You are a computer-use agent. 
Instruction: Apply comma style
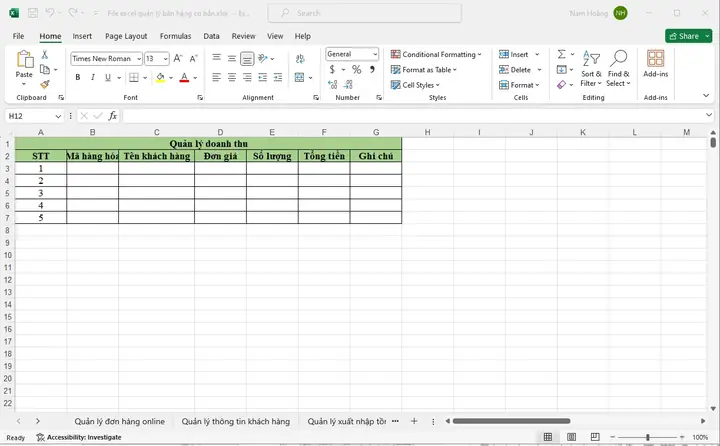coord(372,69)
